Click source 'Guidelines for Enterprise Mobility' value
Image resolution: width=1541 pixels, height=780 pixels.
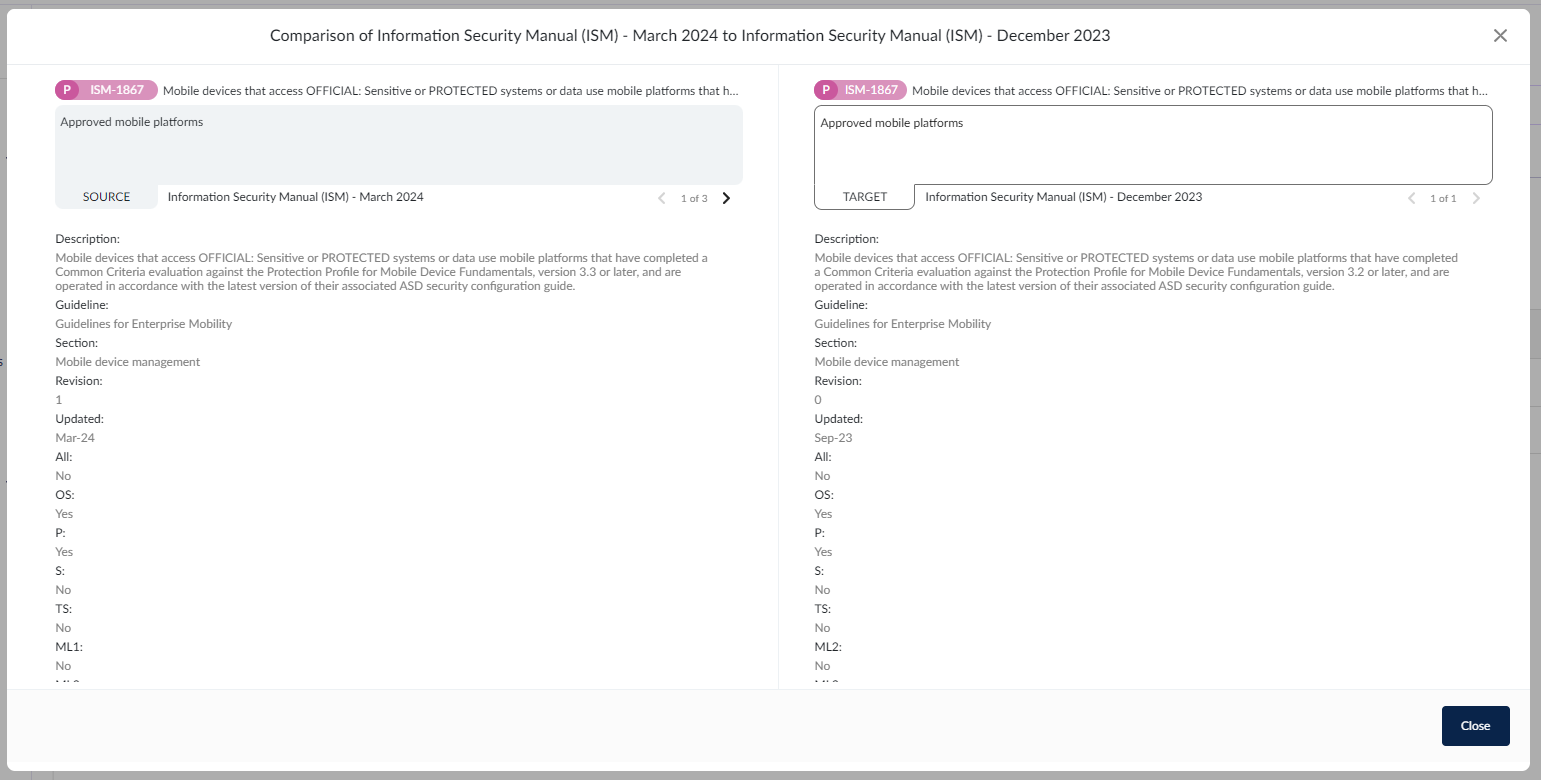[x=144, y=324]
